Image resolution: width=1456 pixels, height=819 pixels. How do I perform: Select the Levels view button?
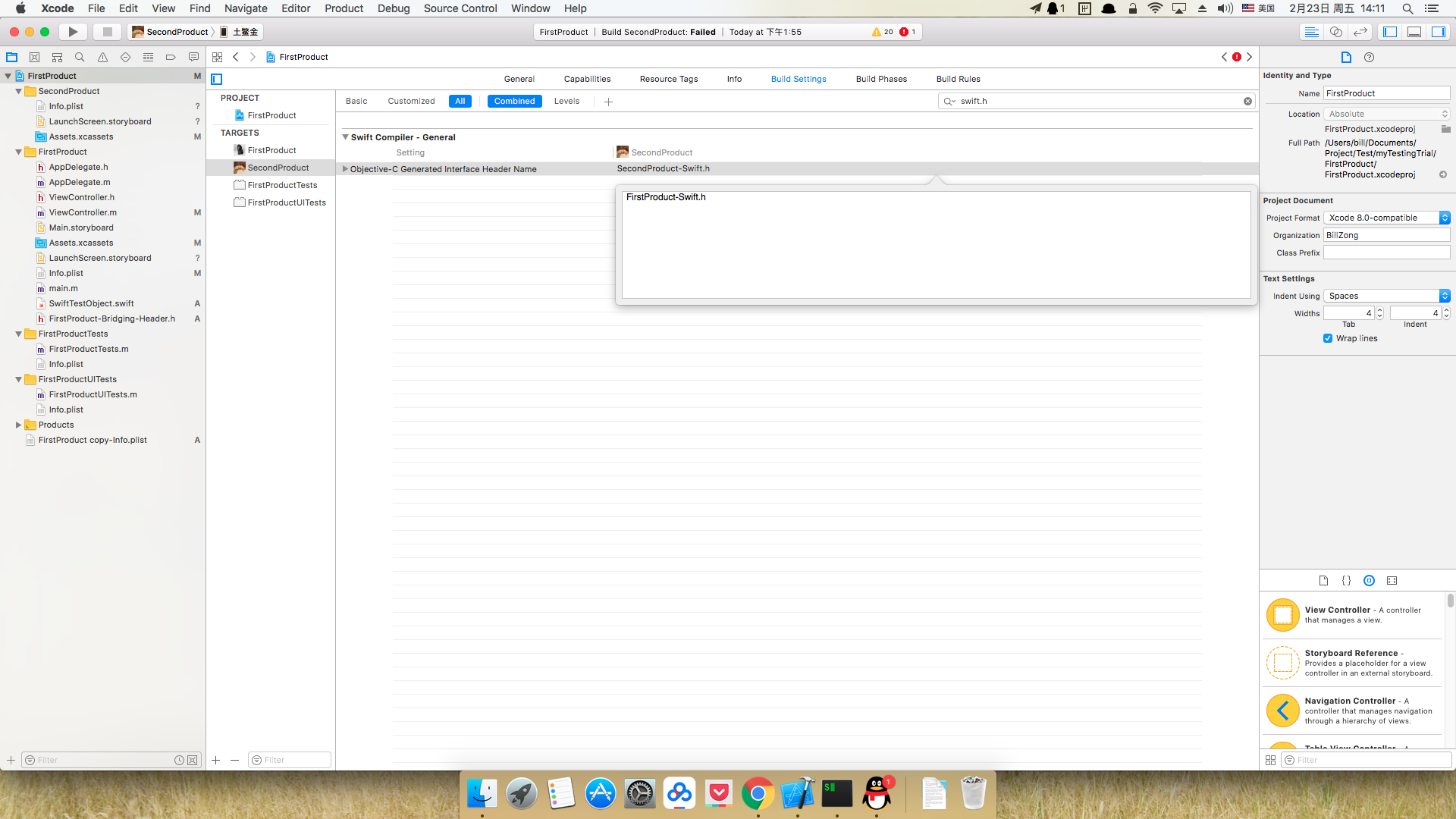pos(566,101)
